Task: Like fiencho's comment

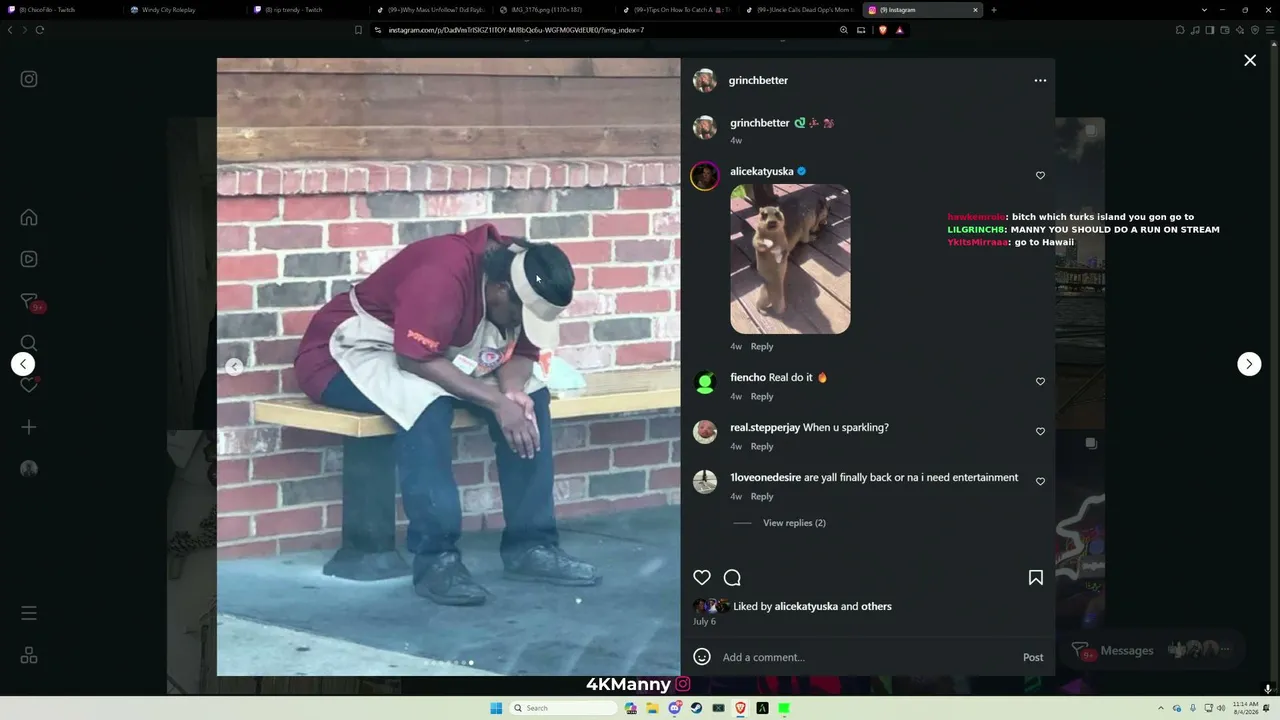Action: (1040, 382)
